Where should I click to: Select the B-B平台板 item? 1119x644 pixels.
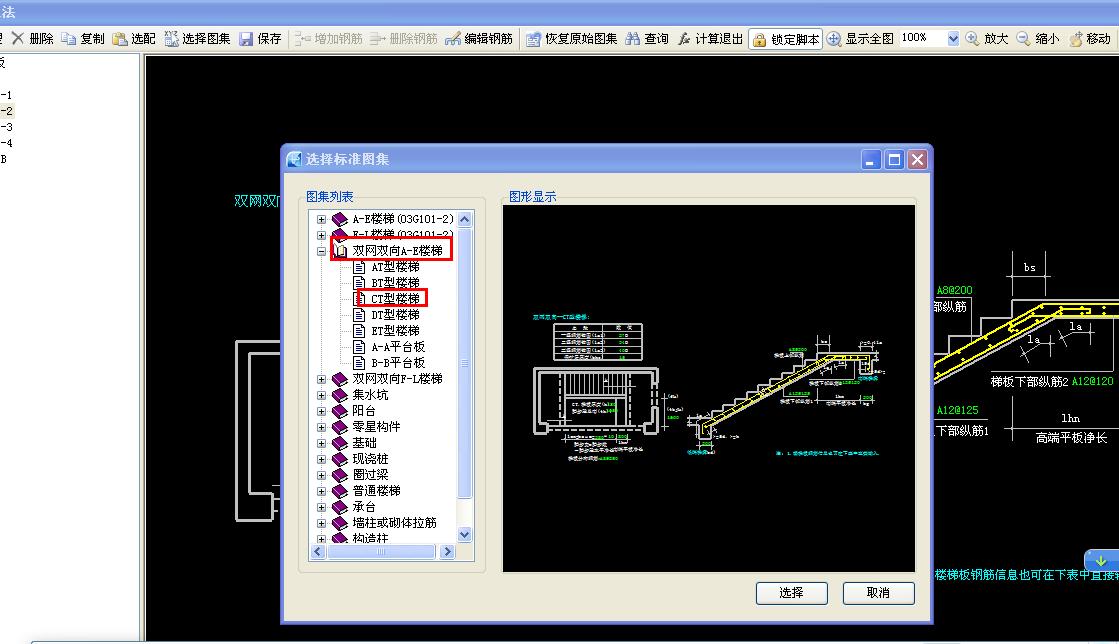[x=398, y=363]
